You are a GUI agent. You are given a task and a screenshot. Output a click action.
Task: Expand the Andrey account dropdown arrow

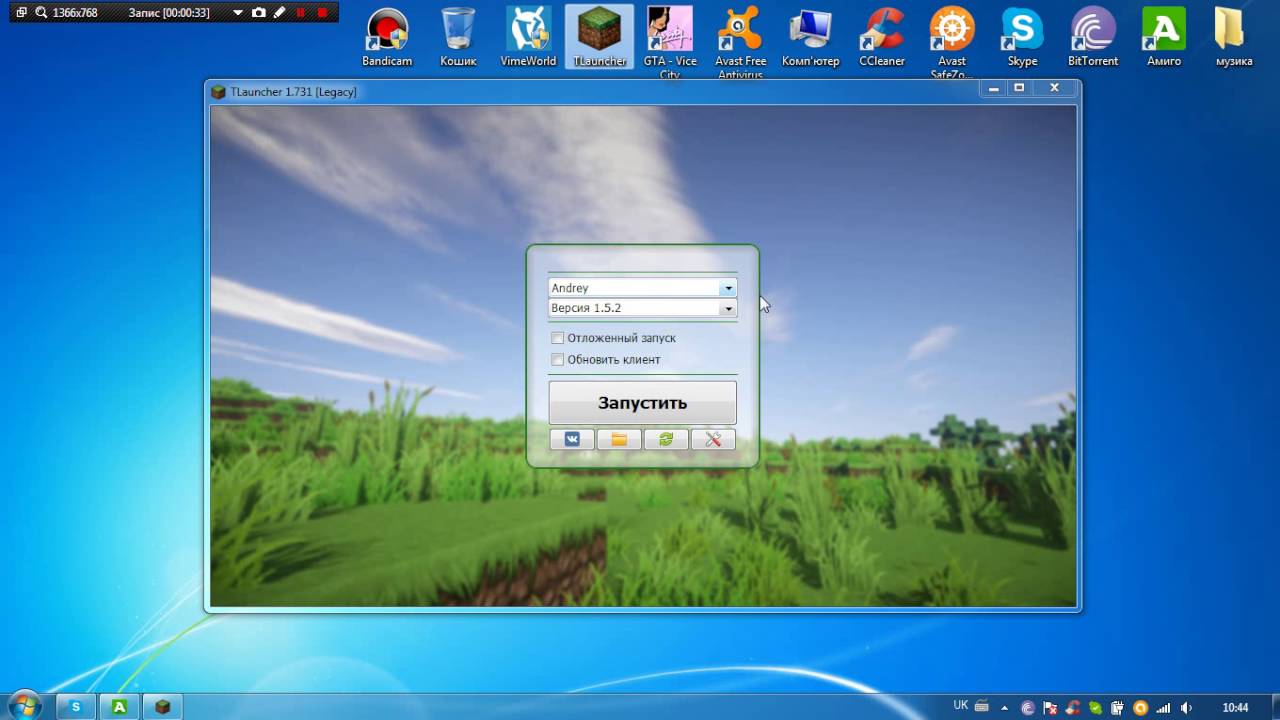coord(728,288)
